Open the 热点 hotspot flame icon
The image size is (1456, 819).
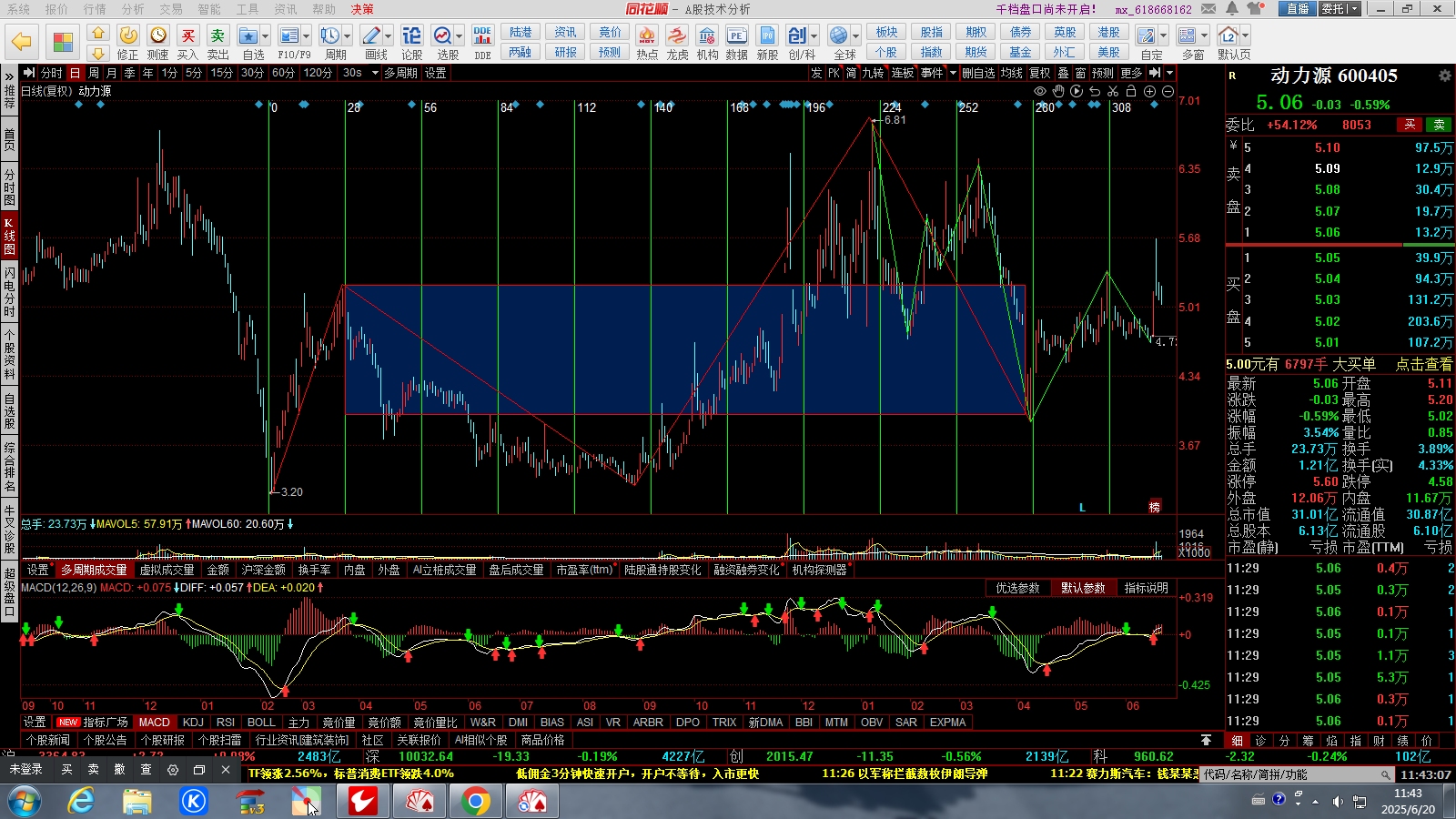point(647,35)
